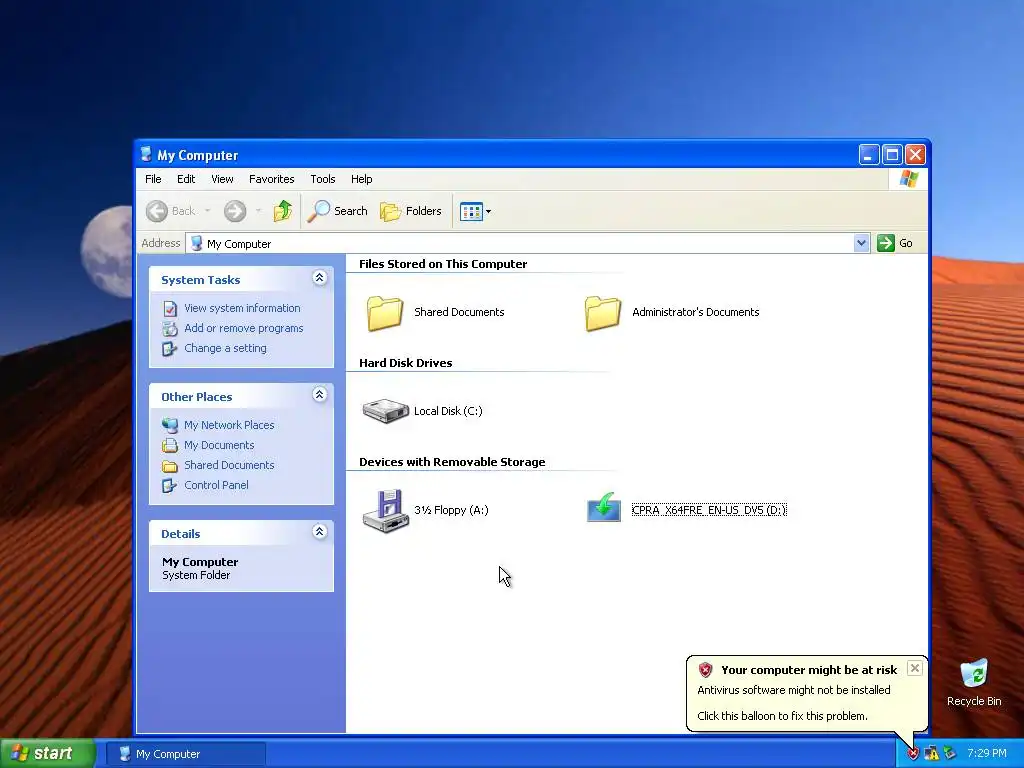
Task: Click My Computer taskbar button
Action: click(185, 754)
